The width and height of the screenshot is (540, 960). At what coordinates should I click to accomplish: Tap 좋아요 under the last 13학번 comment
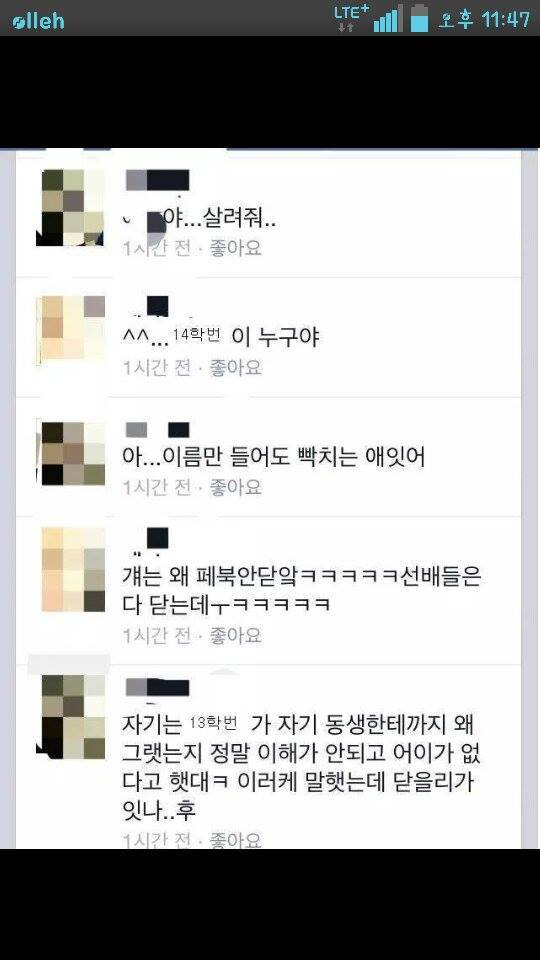point(235,839)
